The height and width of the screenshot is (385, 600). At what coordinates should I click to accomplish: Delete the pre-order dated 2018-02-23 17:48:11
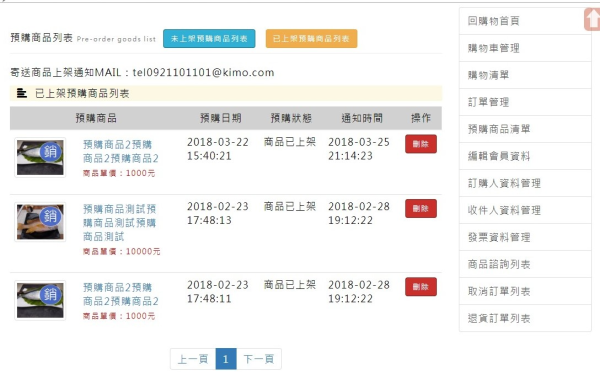coord(421,287)
